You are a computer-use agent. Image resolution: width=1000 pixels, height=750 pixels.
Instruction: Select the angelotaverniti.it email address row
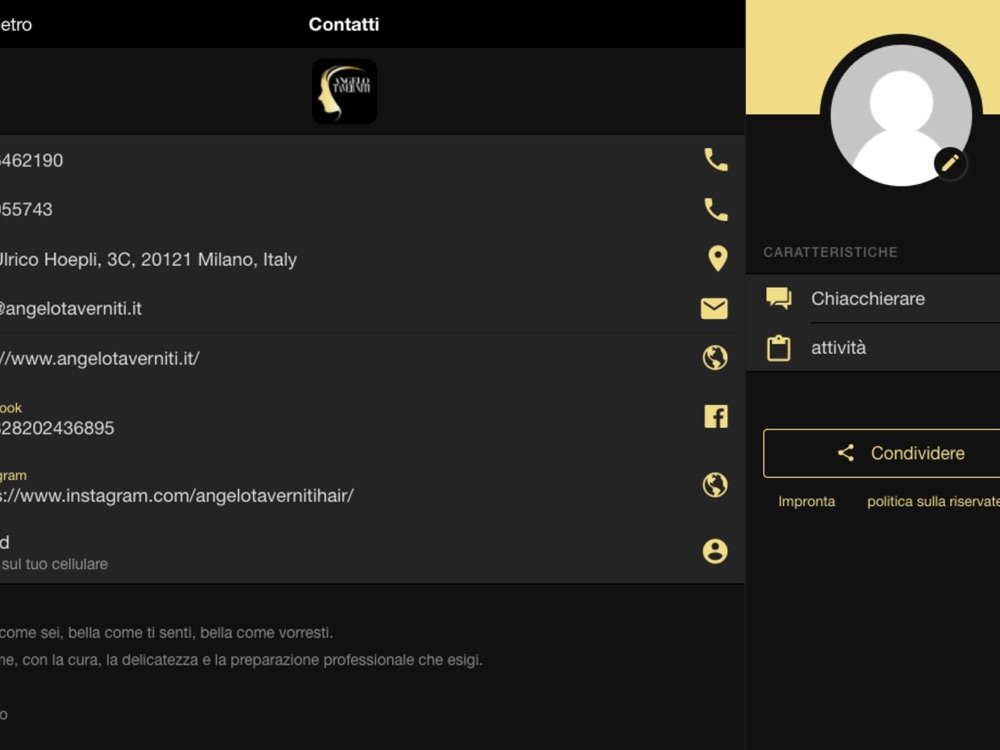[x=70, y=309]
